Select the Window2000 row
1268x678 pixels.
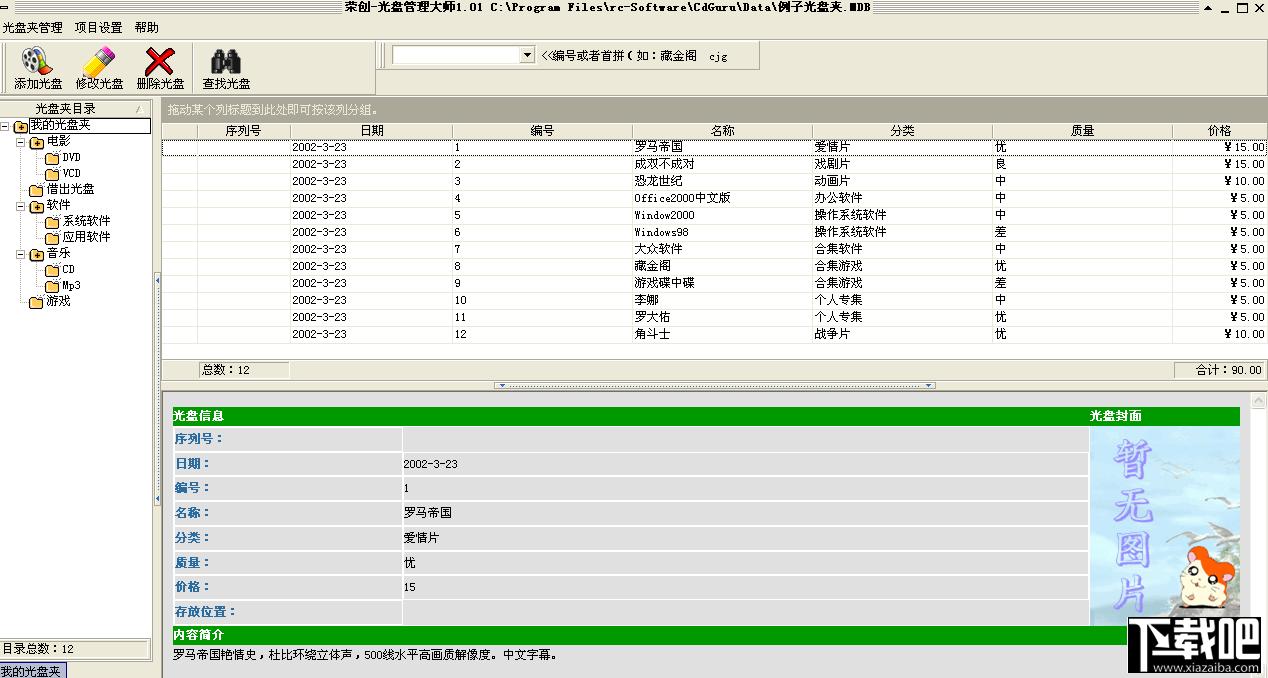[x=714, y=215]
